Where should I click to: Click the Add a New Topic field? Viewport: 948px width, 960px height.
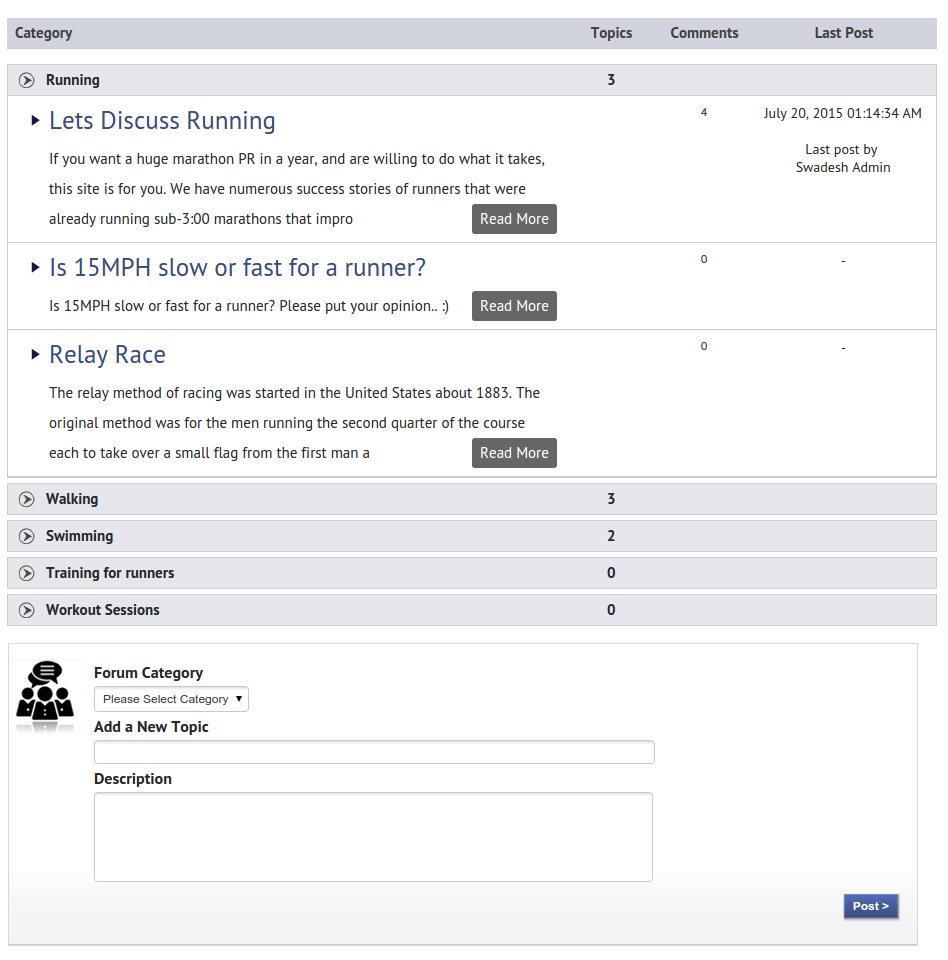click(374, 752)
